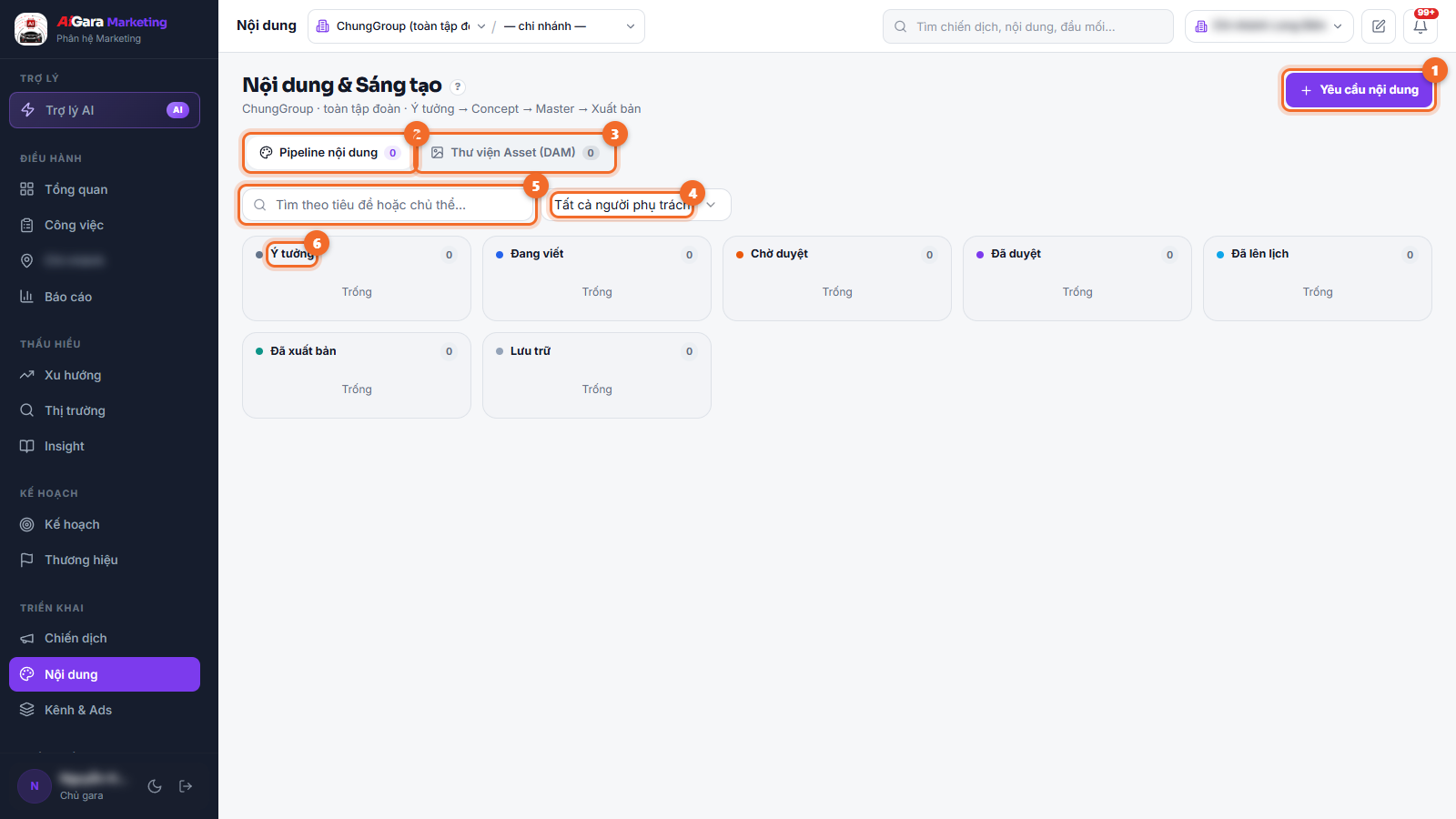The height and width of the screenshot is (819, 1456).
Task: Toggle dark mode moon icon
Action: [x=155, y=786]
